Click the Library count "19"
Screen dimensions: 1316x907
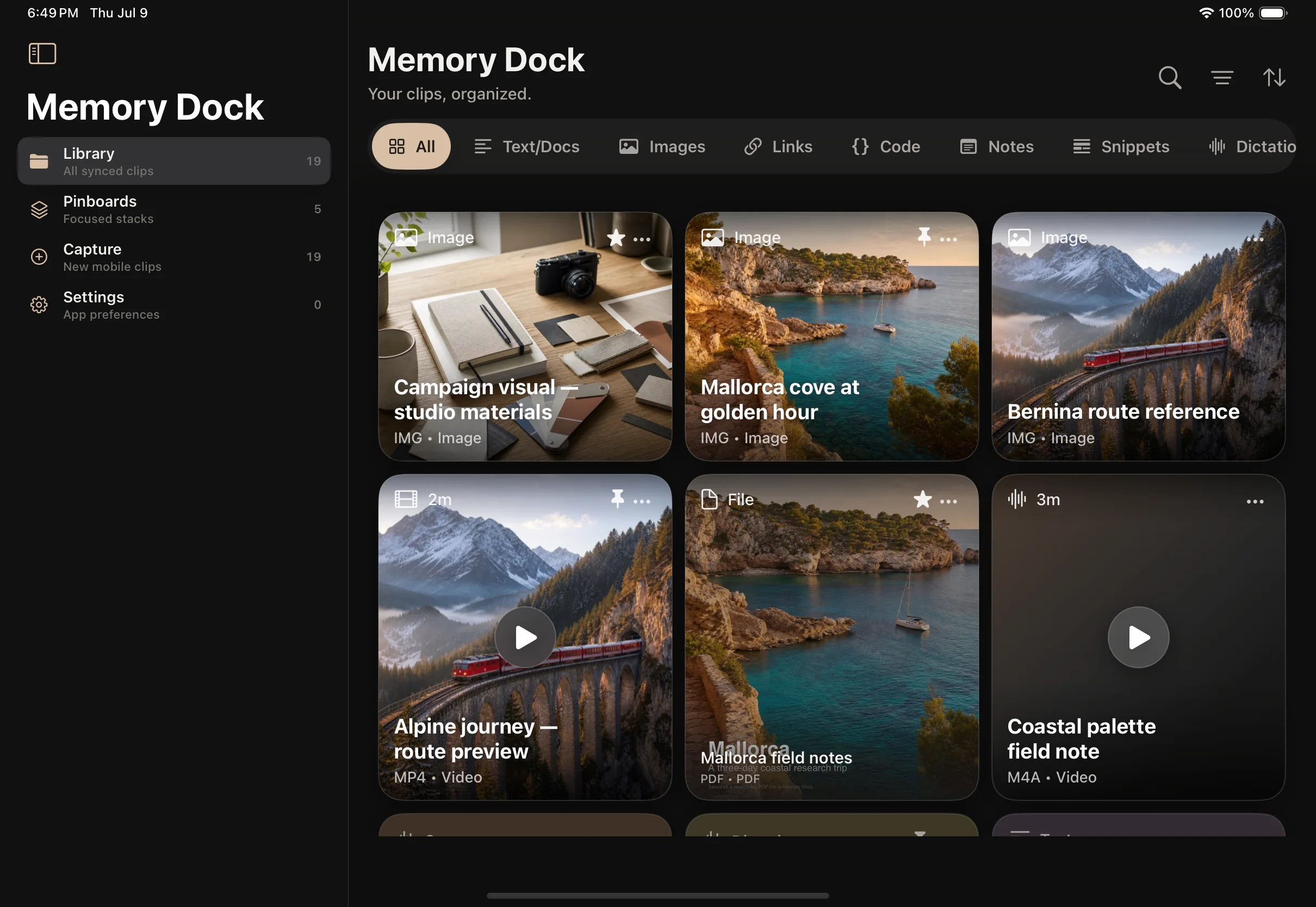coord(314,161)
